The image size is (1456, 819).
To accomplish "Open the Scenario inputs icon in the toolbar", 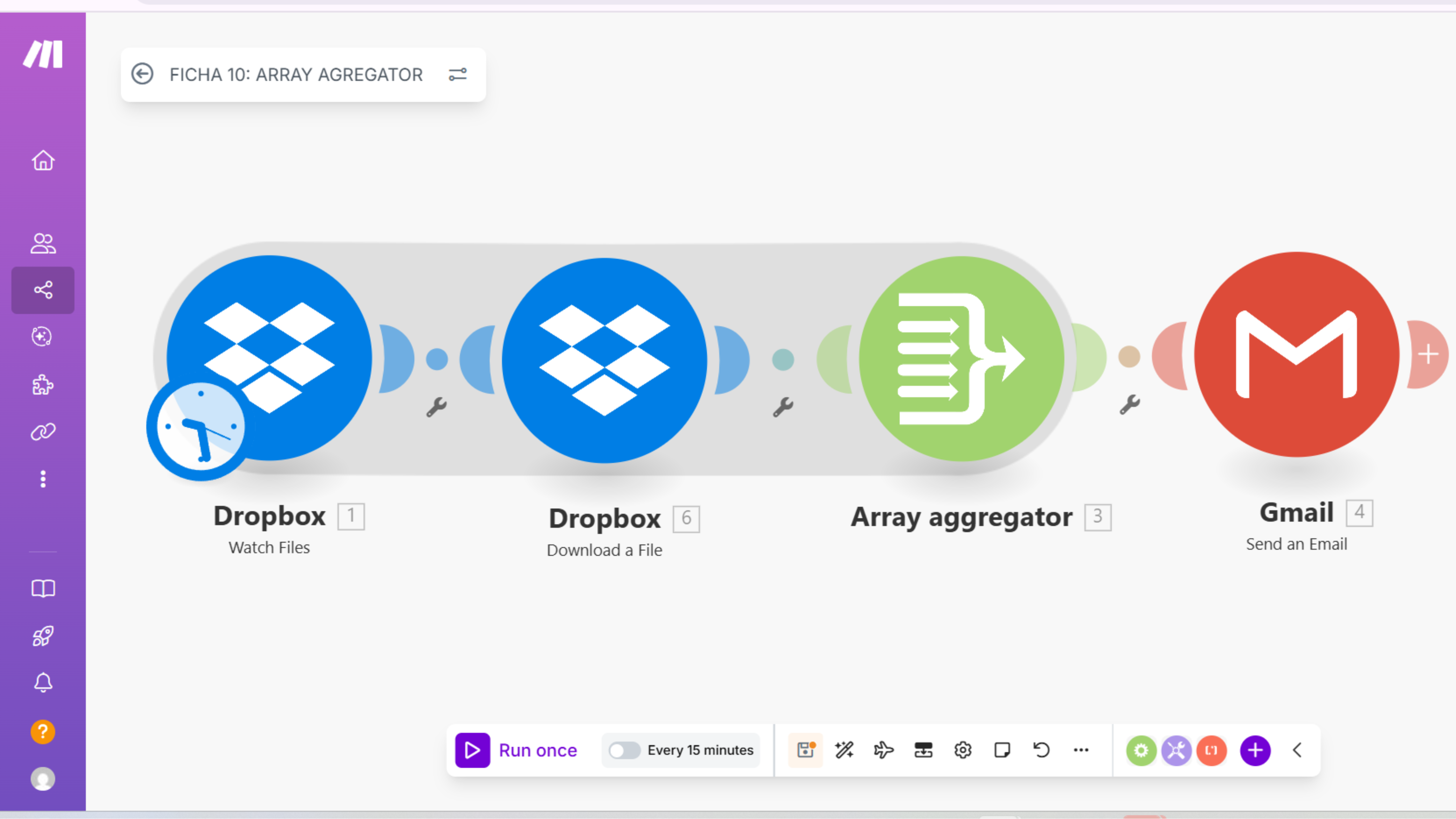I will (x=923, y=750).
